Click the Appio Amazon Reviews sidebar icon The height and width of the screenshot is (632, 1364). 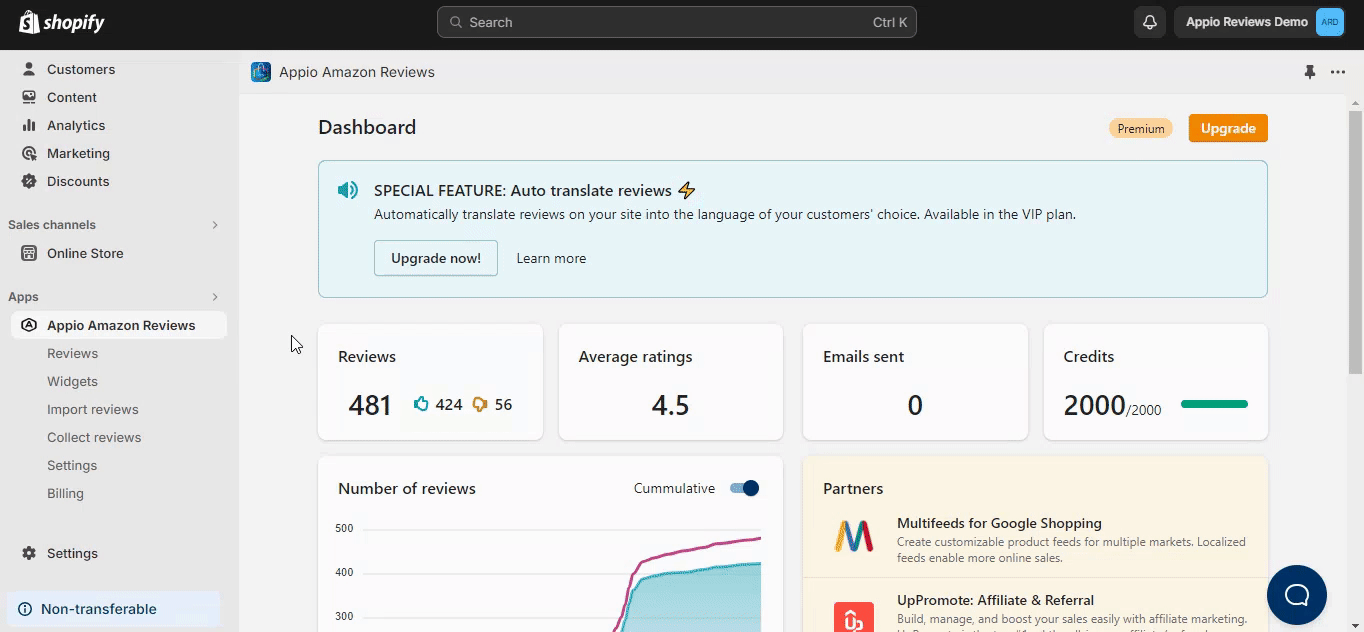pyautogui.click(x=29, y=325)
